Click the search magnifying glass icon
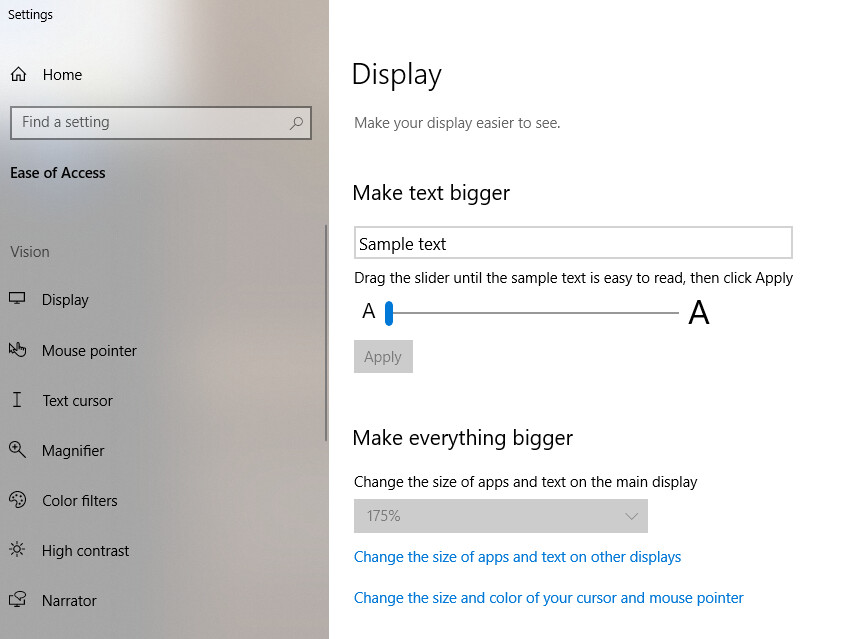This screenshot has width=867, height=639. click(296, 123)
